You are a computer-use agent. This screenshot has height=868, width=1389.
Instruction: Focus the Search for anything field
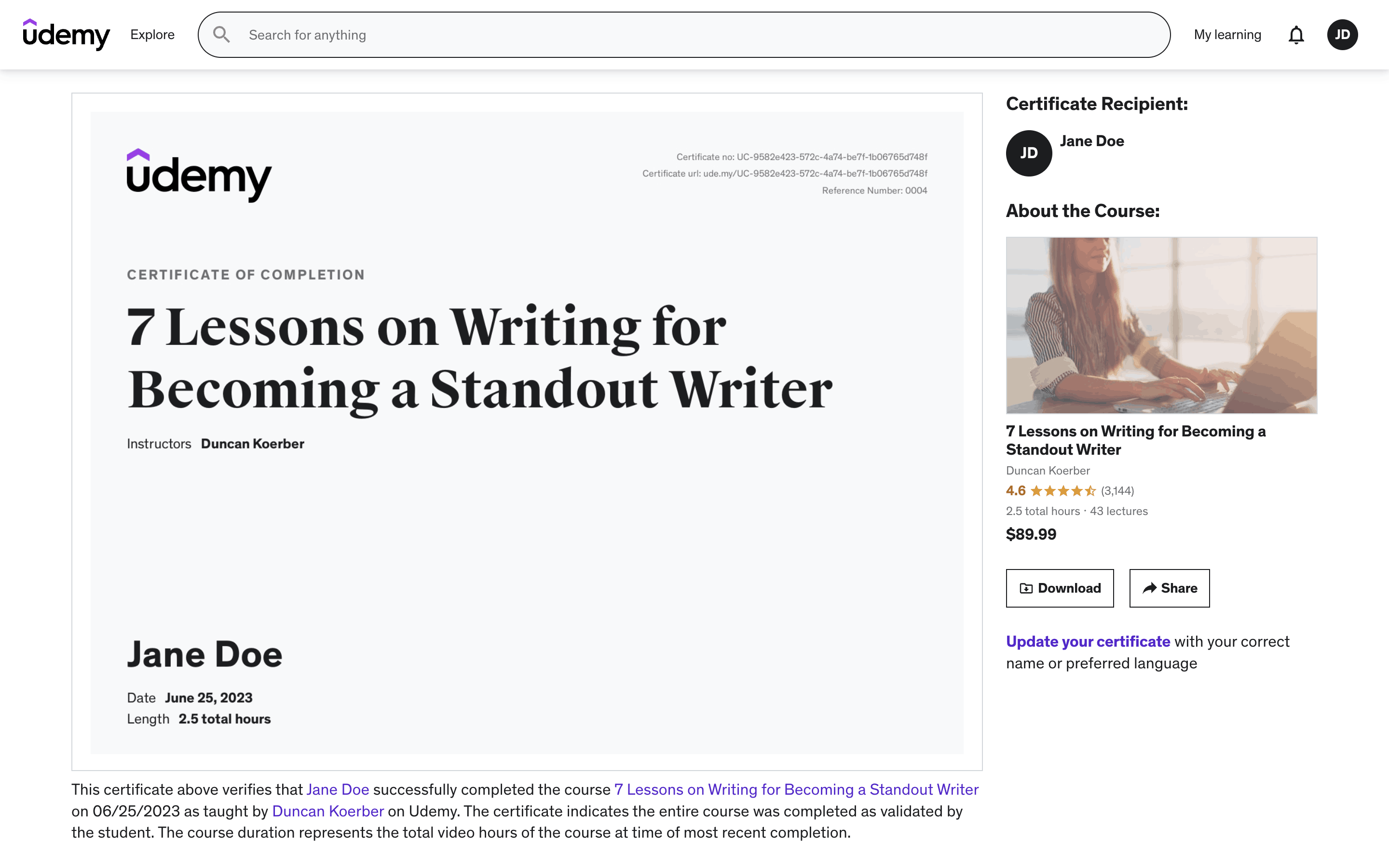(x=689, y=35)
